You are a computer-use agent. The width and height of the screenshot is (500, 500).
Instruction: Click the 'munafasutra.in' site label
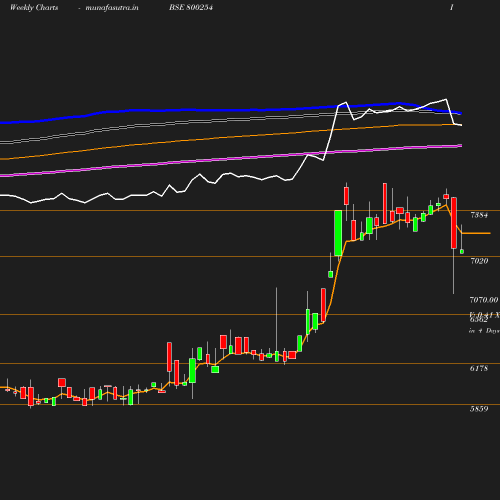[x=112, y=8]
